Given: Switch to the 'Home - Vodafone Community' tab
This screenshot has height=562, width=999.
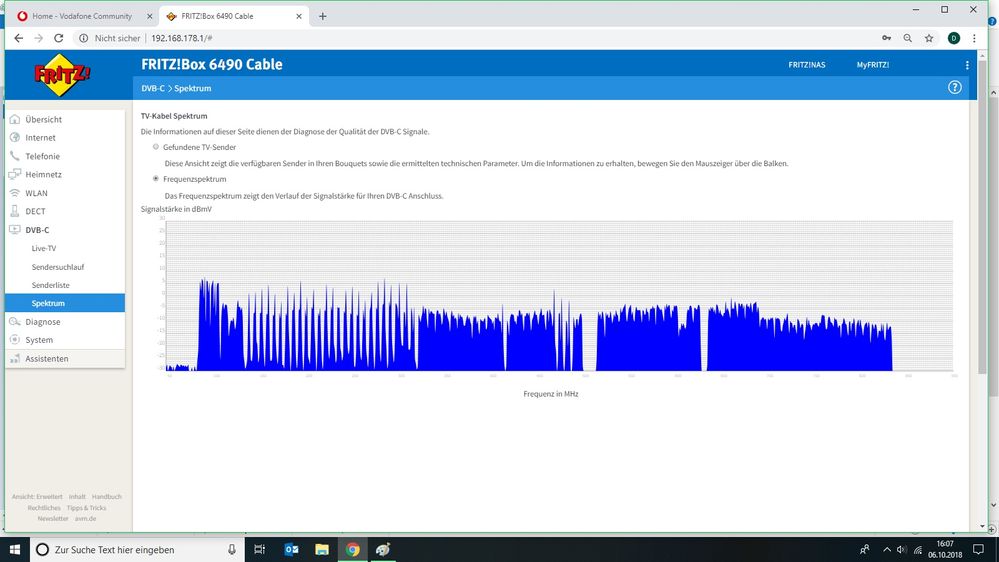Looking at the screenshot, I should (x=82, y=16).
